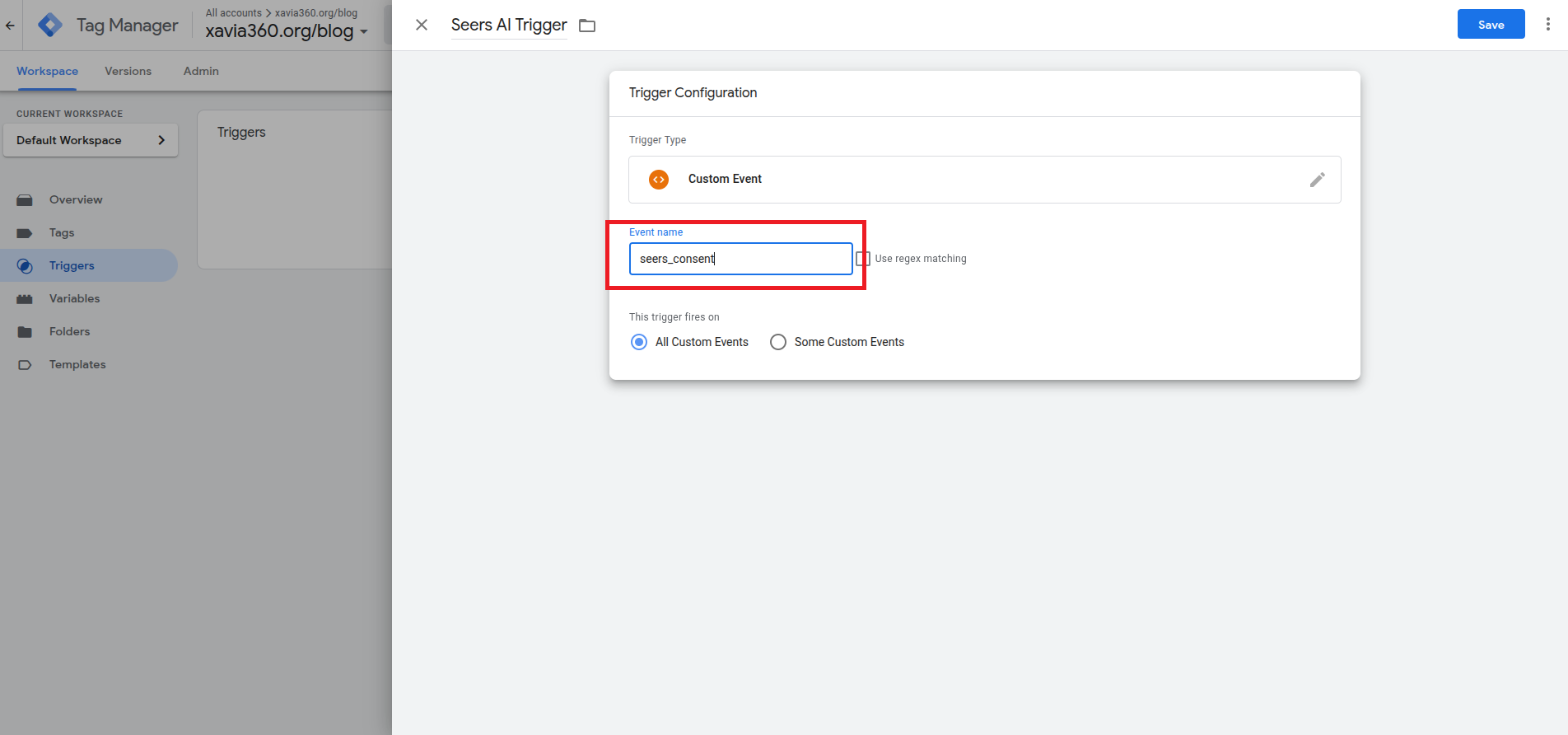
Task: Click the Event name input field
Action: (x=740, y=259)
